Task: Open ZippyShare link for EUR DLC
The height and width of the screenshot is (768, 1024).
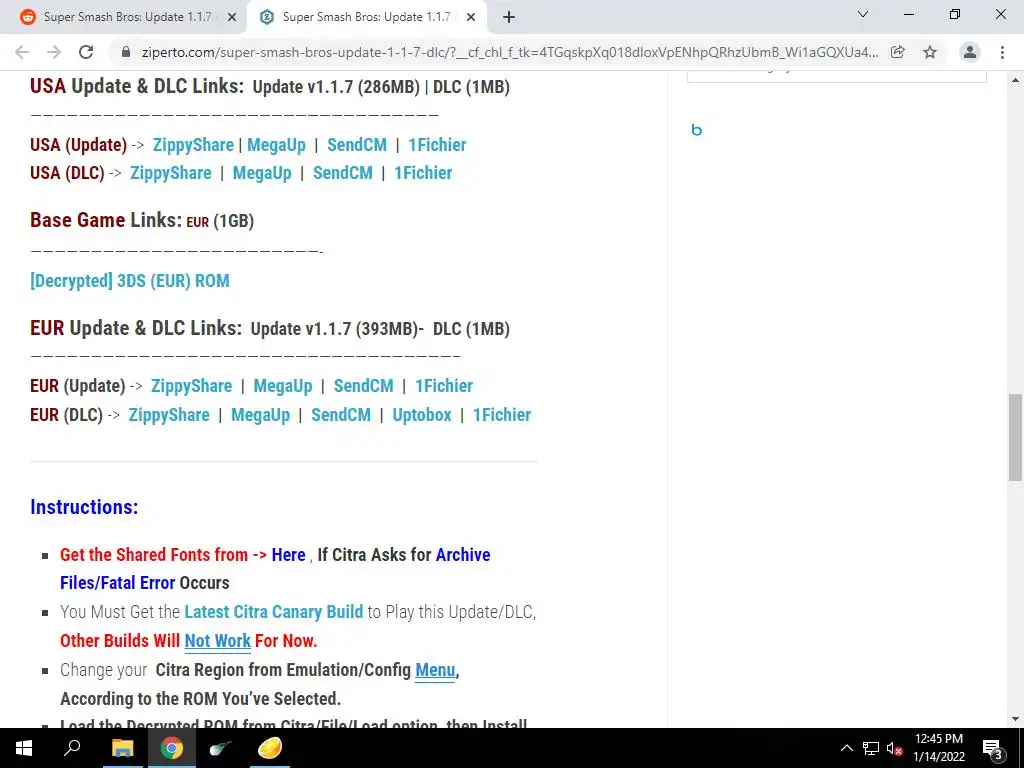Action: [x=168, y=415]
